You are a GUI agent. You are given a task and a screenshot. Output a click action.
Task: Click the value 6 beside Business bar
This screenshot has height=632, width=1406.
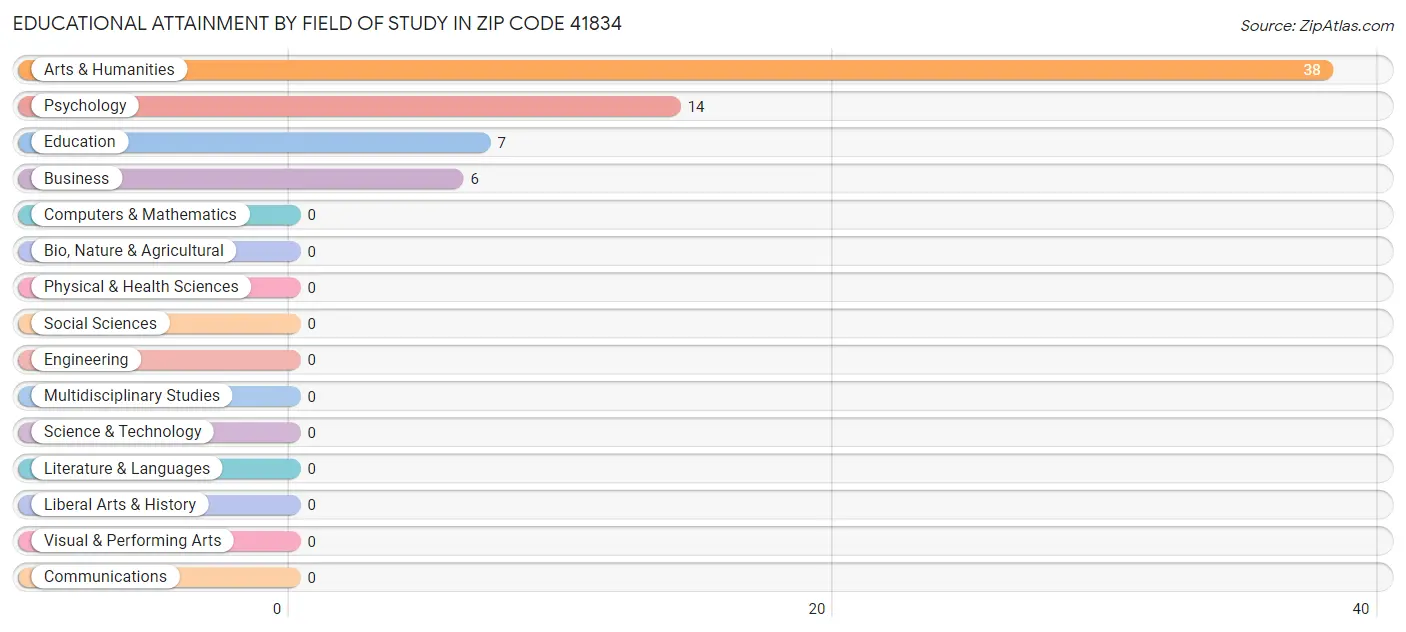point(474,179)
